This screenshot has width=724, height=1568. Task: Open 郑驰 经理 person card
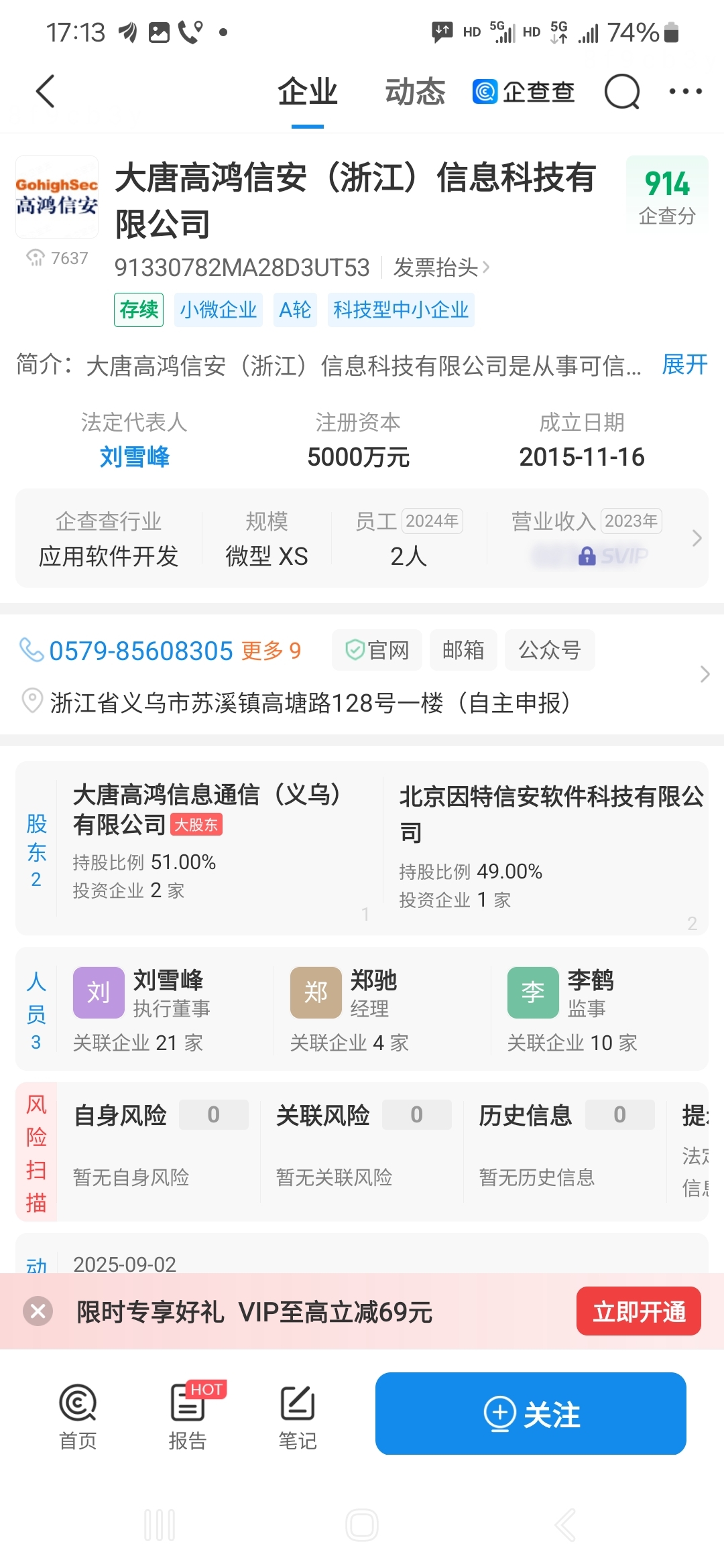383,1009
